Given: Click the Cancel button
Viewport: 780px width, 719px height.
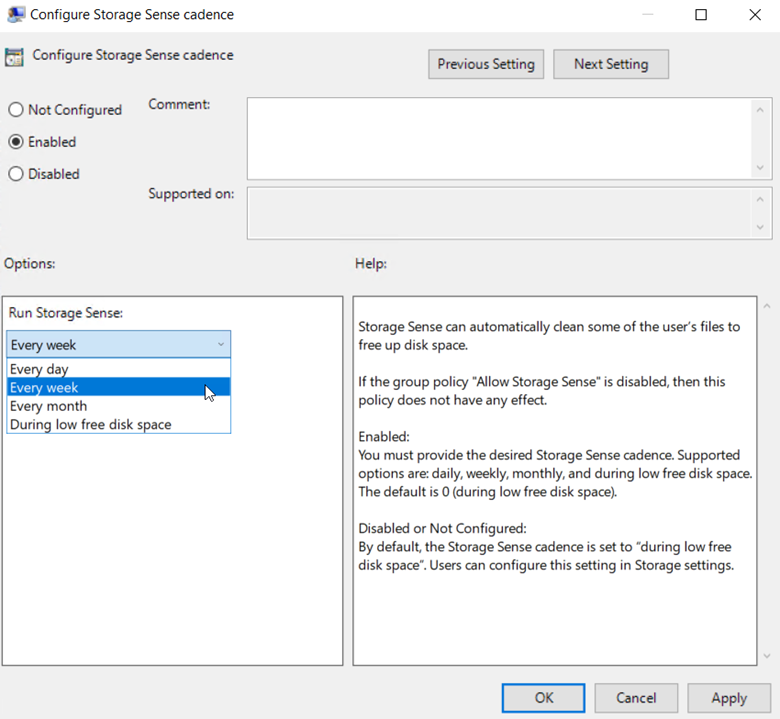Looking at the screenshot, I should tap(636, 698).
